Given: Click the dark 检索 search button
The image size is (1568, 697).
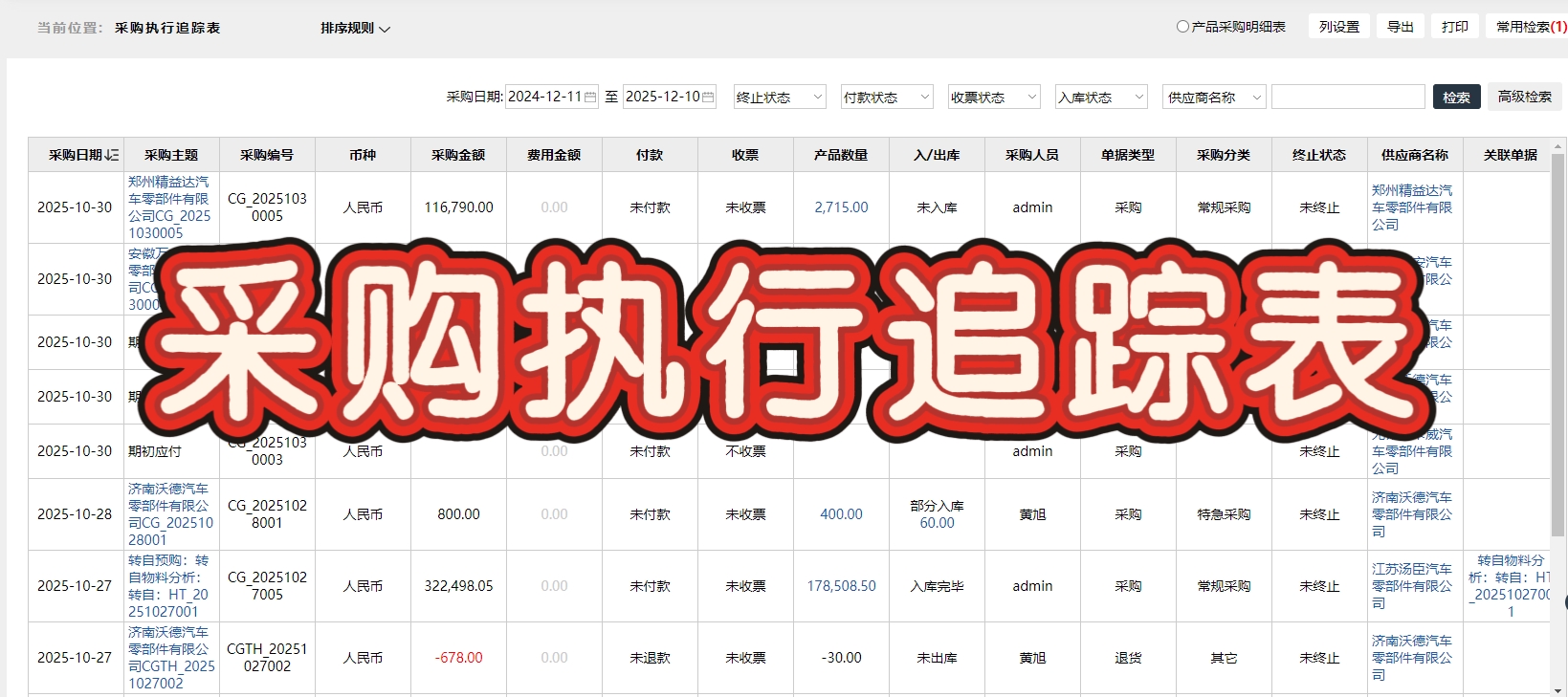Looking at the screenshot, I should 1456,97.
